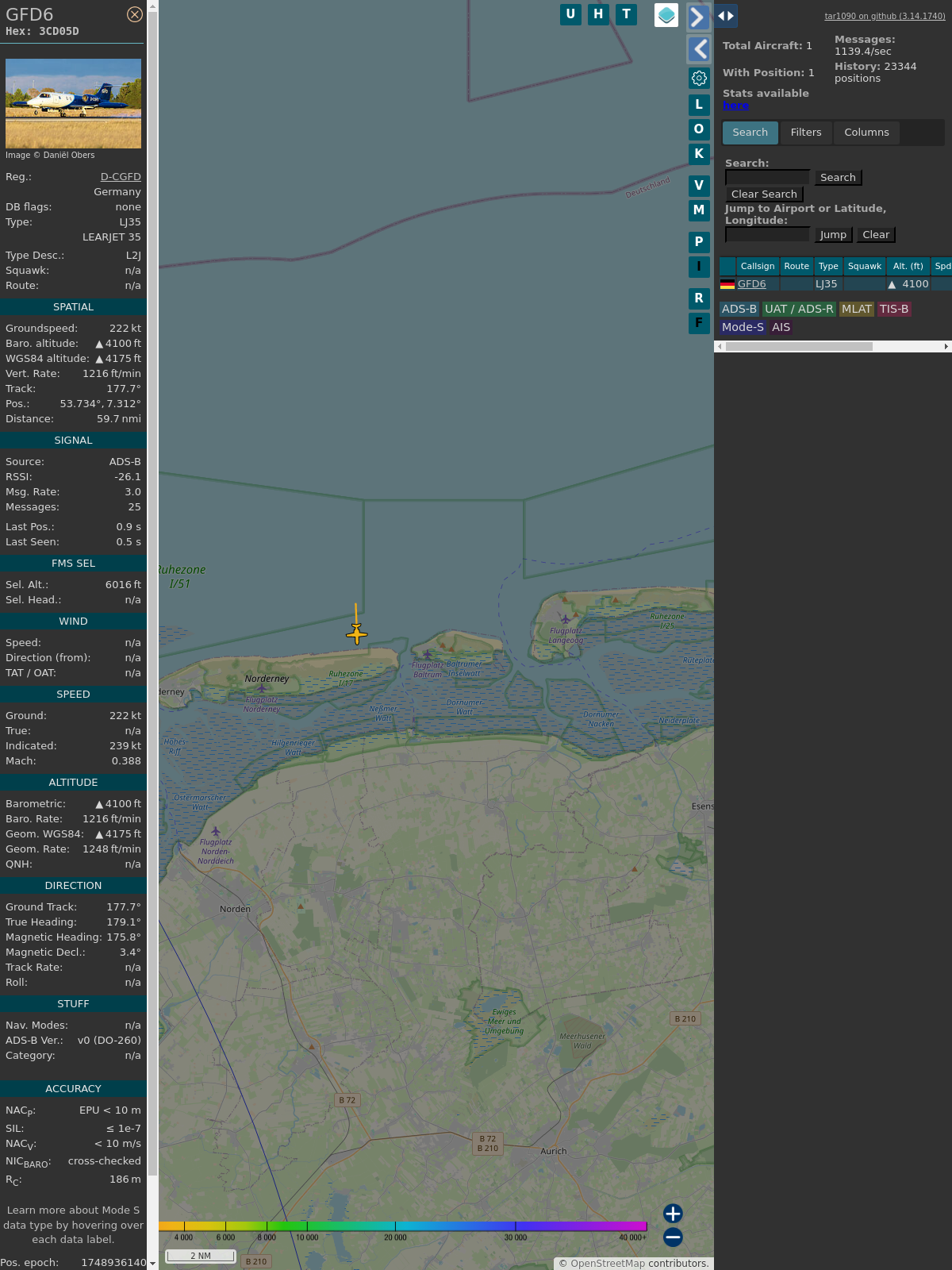Click the info panel scroll down arrow
The height and width of the screenshot is (1270, 952).
(x=152, y=1264)
